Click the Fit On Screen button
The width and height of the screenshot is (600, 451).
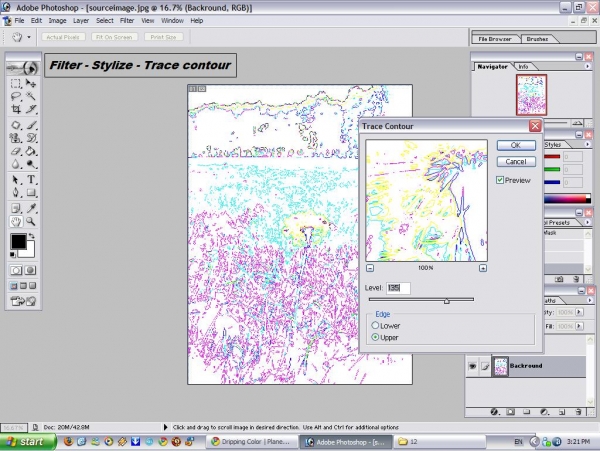click(114, 37)
